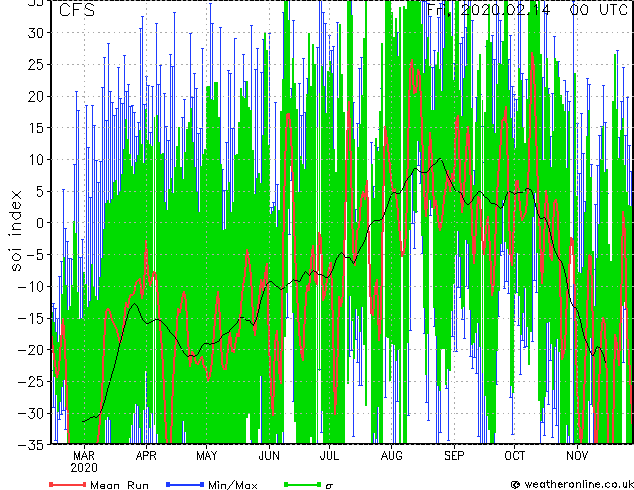634x490 pixels.
Task: Click the blue Min/Max legend line
Action: point(185,484)
